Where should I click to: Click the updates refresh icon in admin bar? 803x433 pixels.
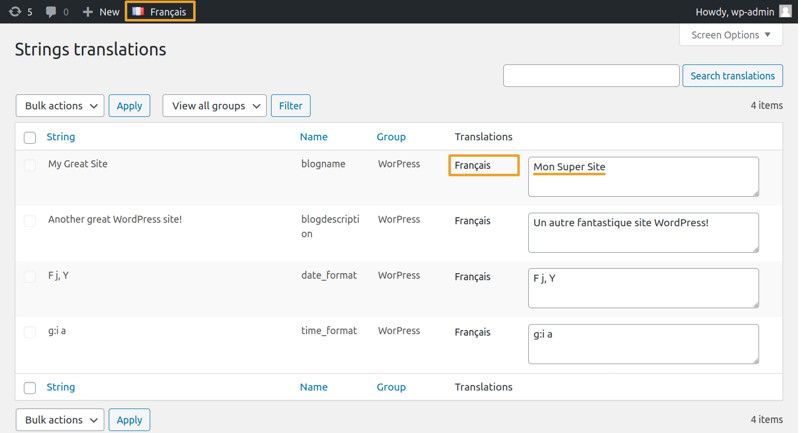pyautogui.click(x=14, y=12)
